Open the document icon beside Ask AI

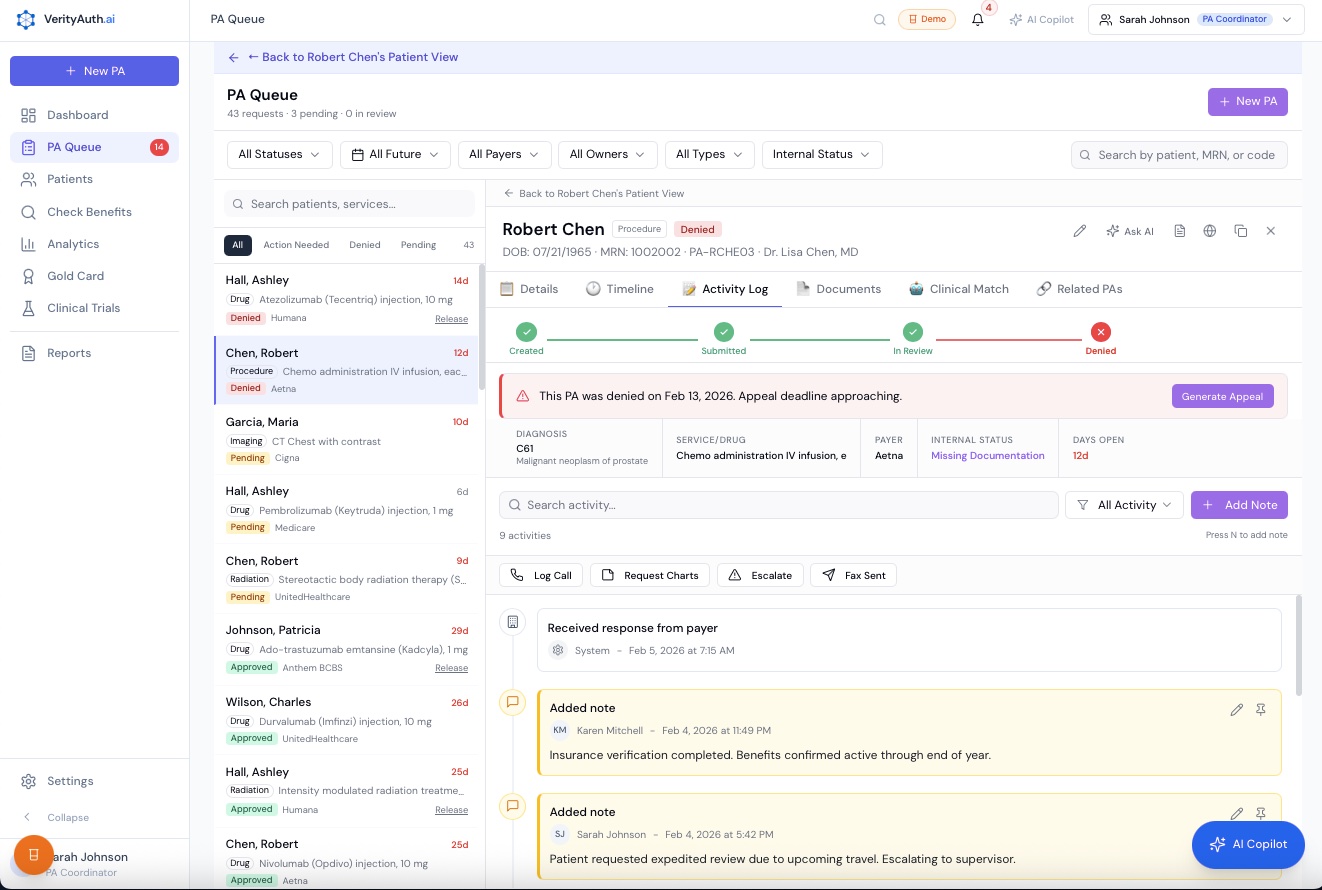1179,231
